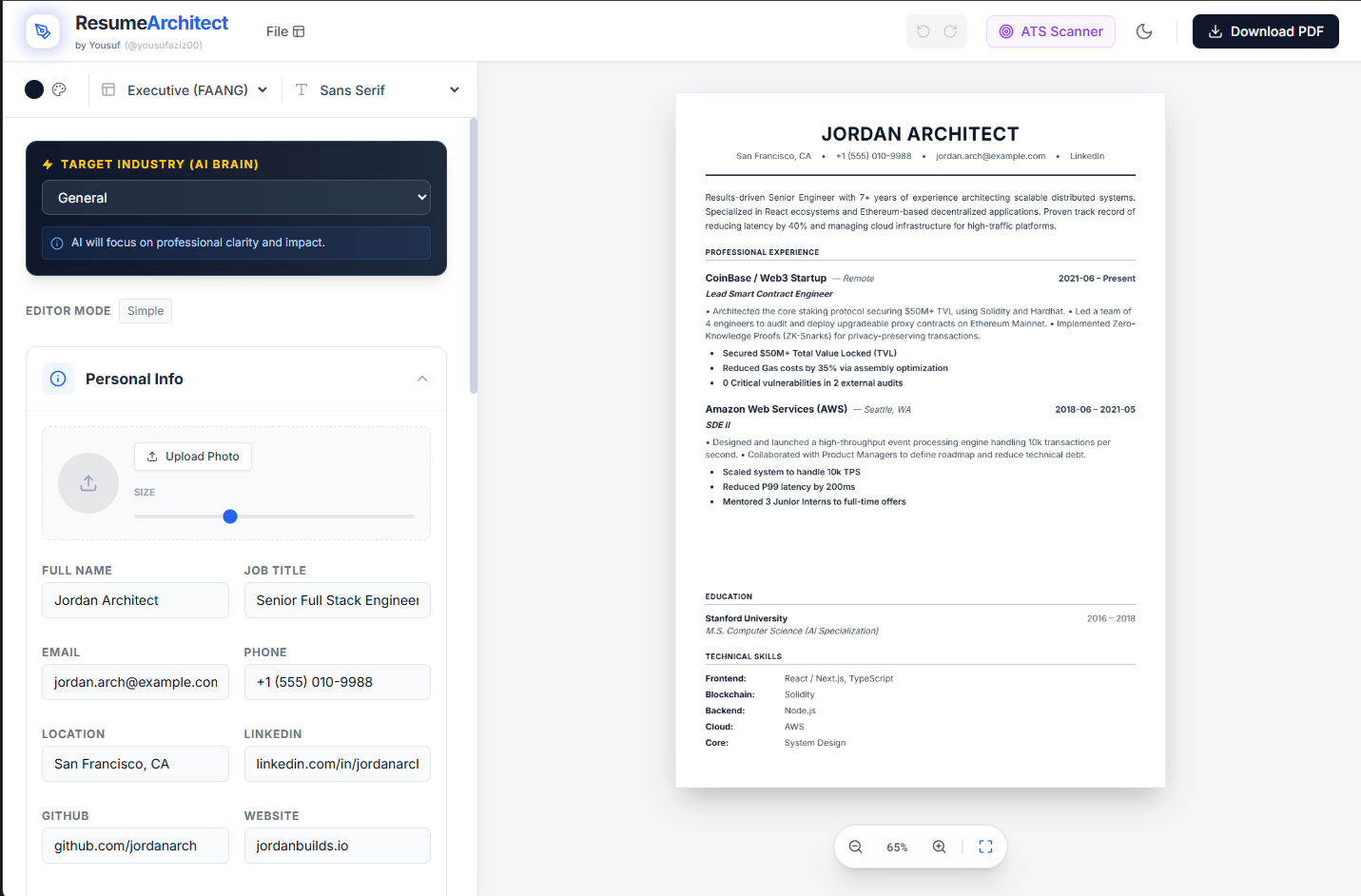The image size is (1361, 896).
Task: Click the Stanford University entry
Action: click(746, 618)
